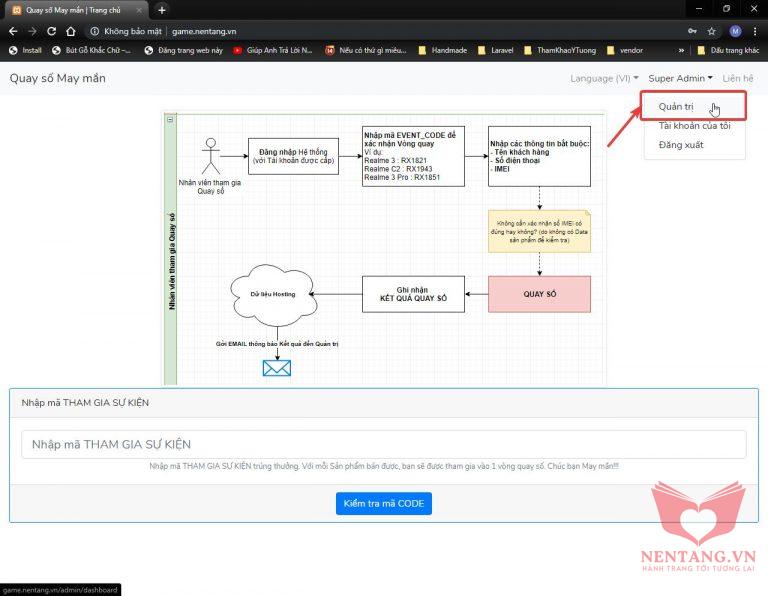Reload the page with the refresh icon
The width and height of the screenshot is (768, 596).
coord(52,31)
